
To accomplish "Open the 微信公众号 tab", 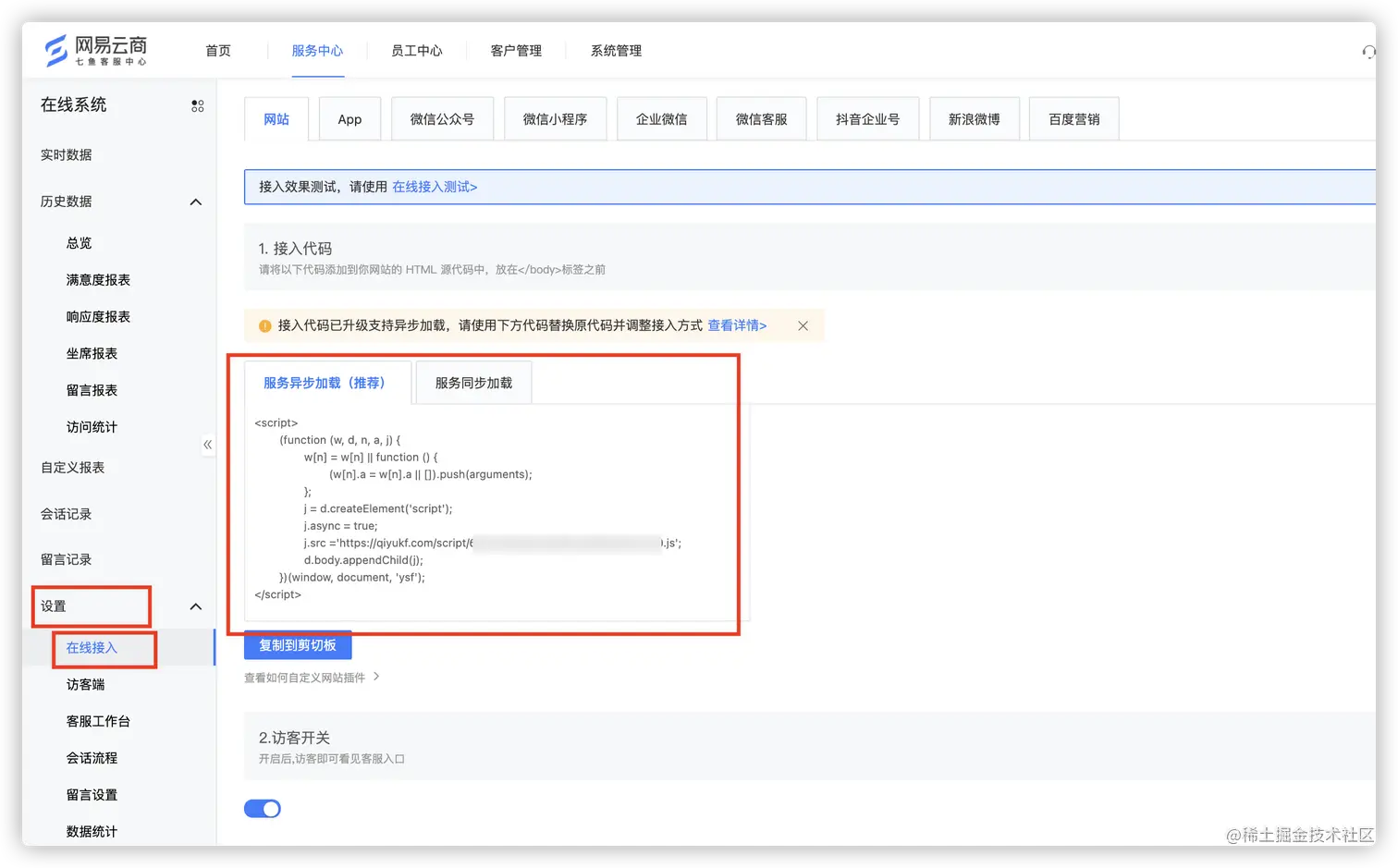I will (x=442, y=119).
